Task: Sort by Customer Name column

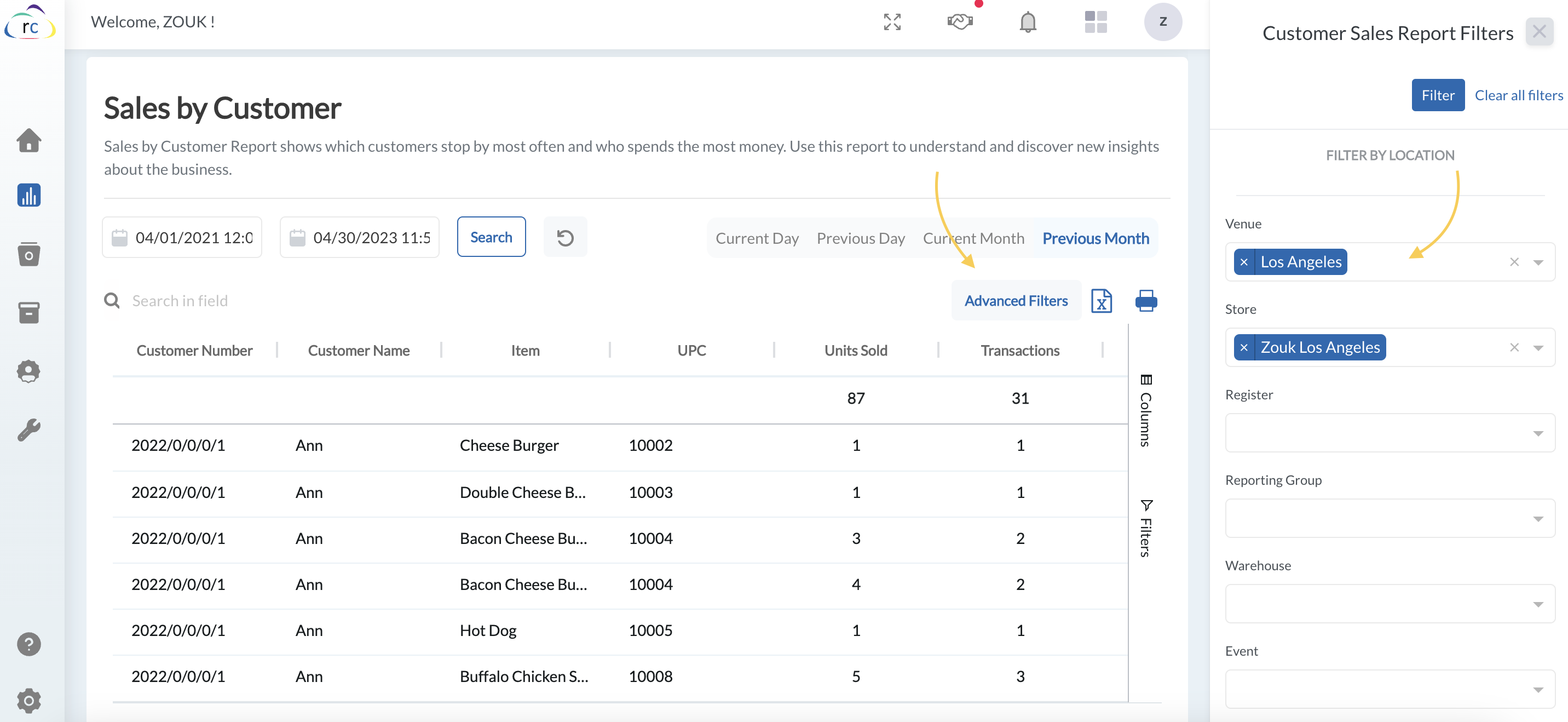Action: click(359, 351)
